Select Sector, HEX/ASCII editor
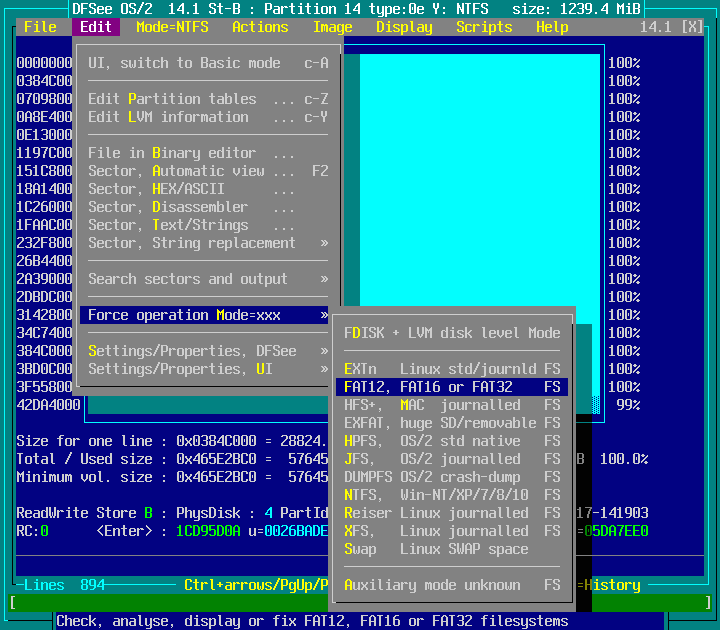Image resolution: width=720 pixels, height=630 pixels. (x=208, y=189)
